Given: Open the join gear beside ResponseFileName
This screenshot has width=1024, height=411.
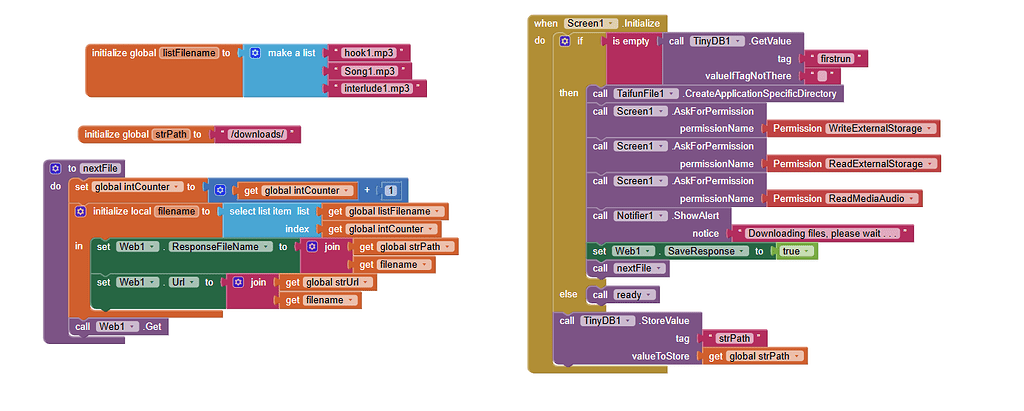Looking at the screenshot, I should [312, 246].
